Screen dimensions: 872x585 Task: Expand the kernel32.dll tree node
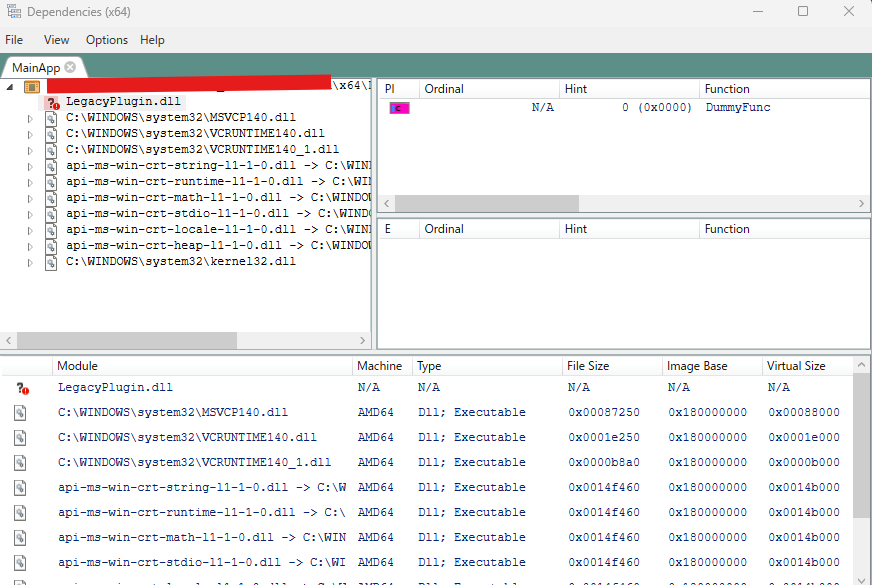30,261
